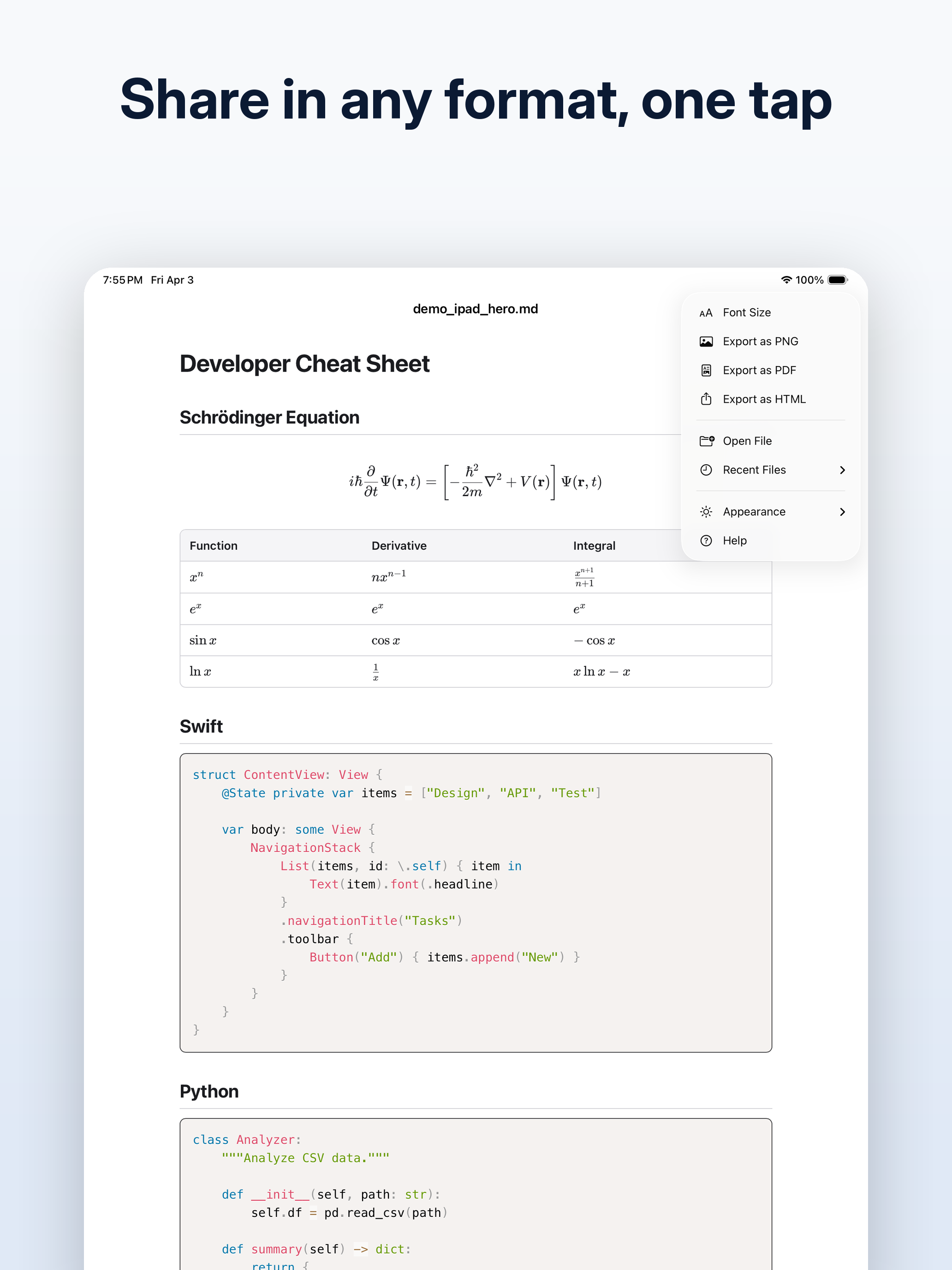
Task: Tap the 7:55 PM clock in status bar
Action: [123, 280]
